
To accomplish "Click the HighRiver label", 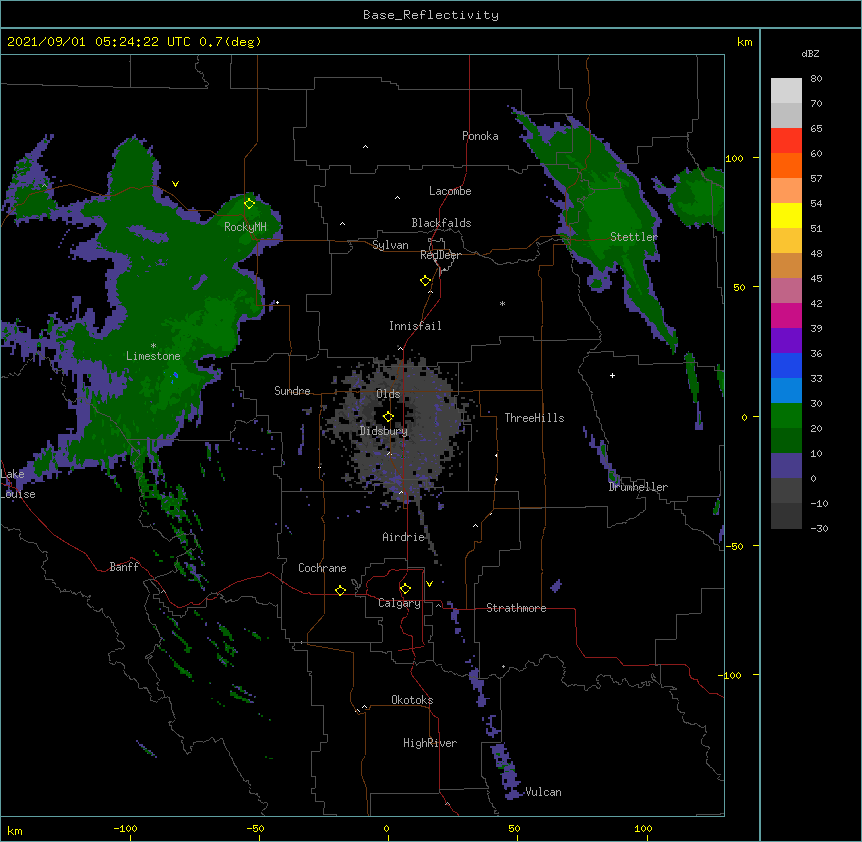I will (430, 743).
